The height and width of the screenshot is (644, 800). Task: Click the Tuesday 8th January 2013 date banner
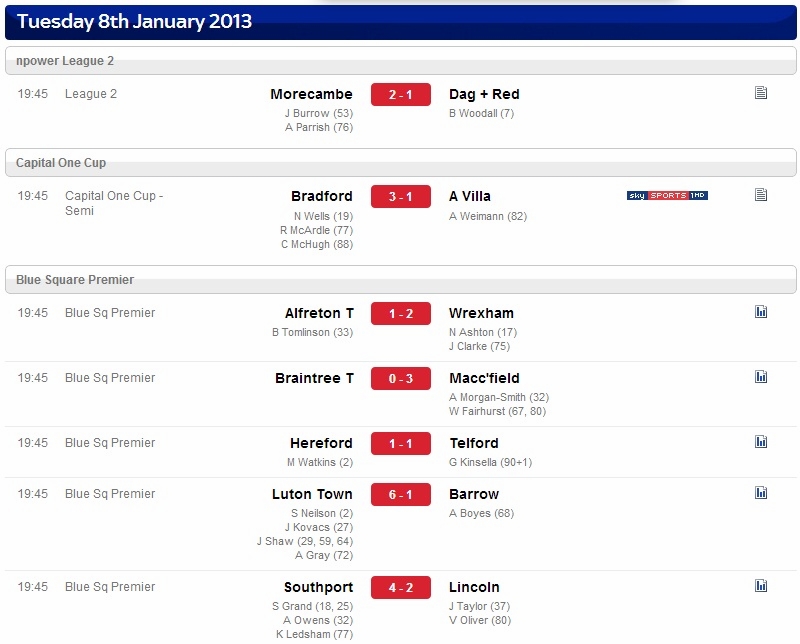(x=401, y=22)
